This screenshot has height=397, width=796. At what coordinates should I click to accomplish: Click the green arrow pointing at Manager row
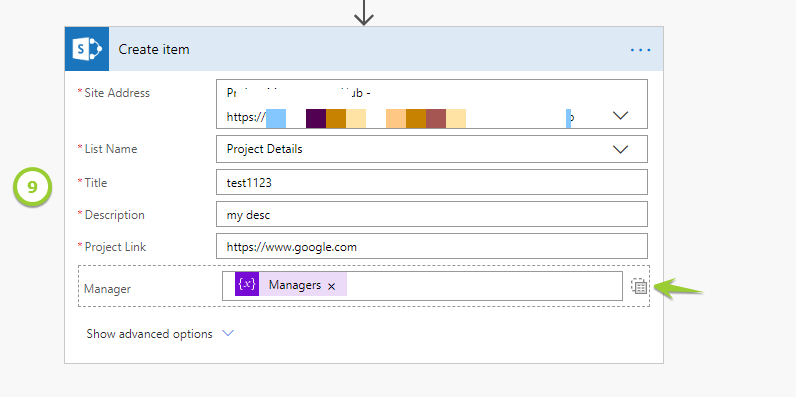[x=678, y=288]
